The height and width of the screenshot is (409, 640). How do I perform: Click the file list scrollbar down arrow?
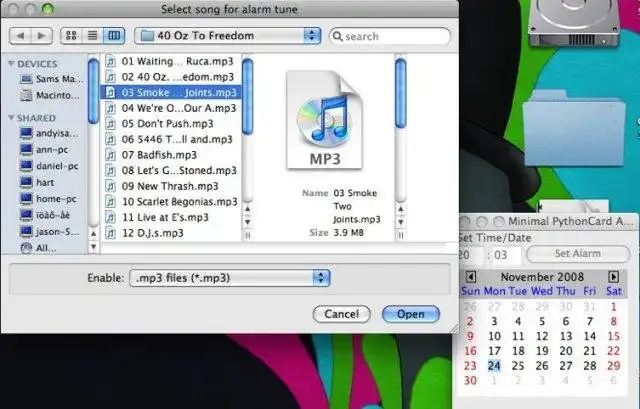click(x=247, y=222)
